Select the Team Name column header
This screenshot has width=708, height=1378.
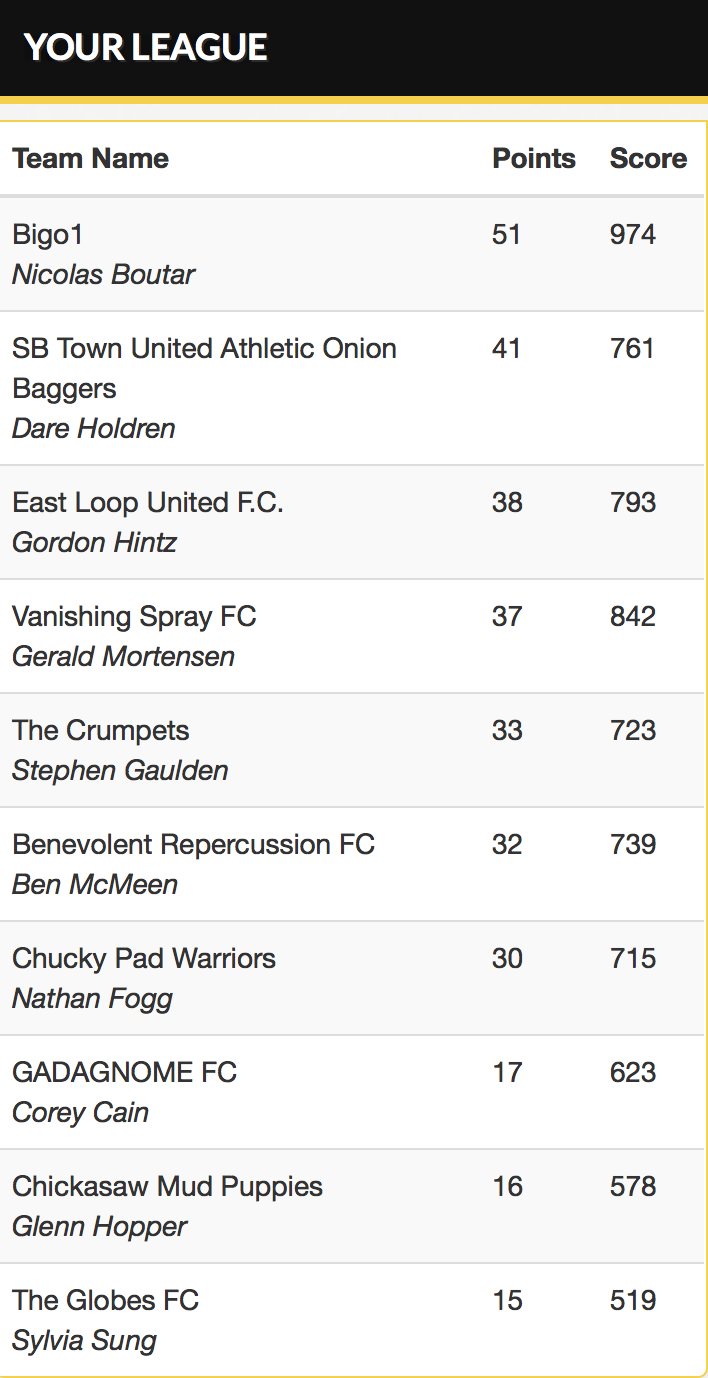(90, 158)
